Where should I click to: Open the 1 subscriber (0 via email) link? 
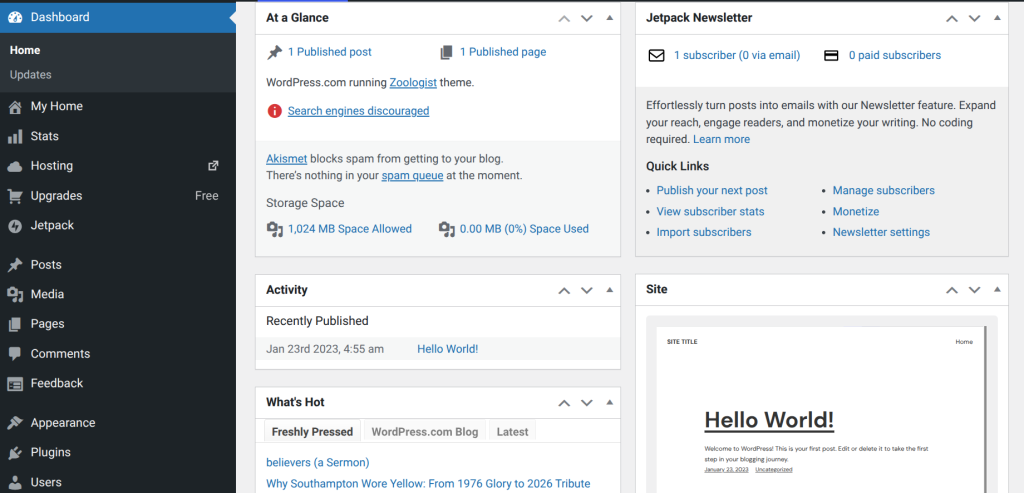coord(737,56)
